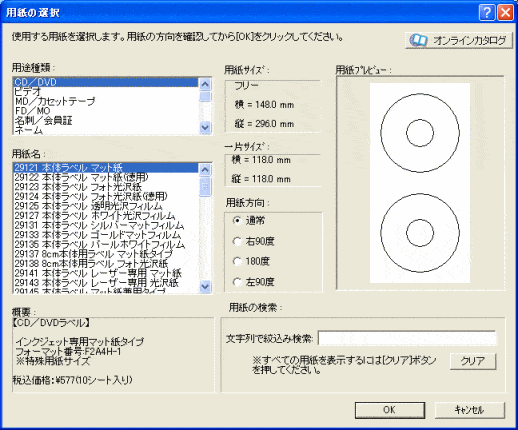The height and width of the screenshot is (430, 518).
Task: Choose MD／カセットテープ category
Action: pos(106,101)
